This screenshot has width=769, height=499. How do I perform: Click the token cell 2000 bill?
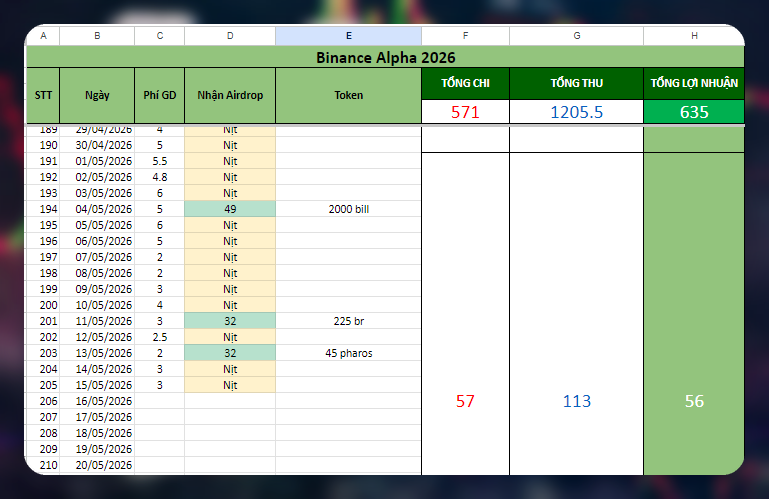pos(349,209)
